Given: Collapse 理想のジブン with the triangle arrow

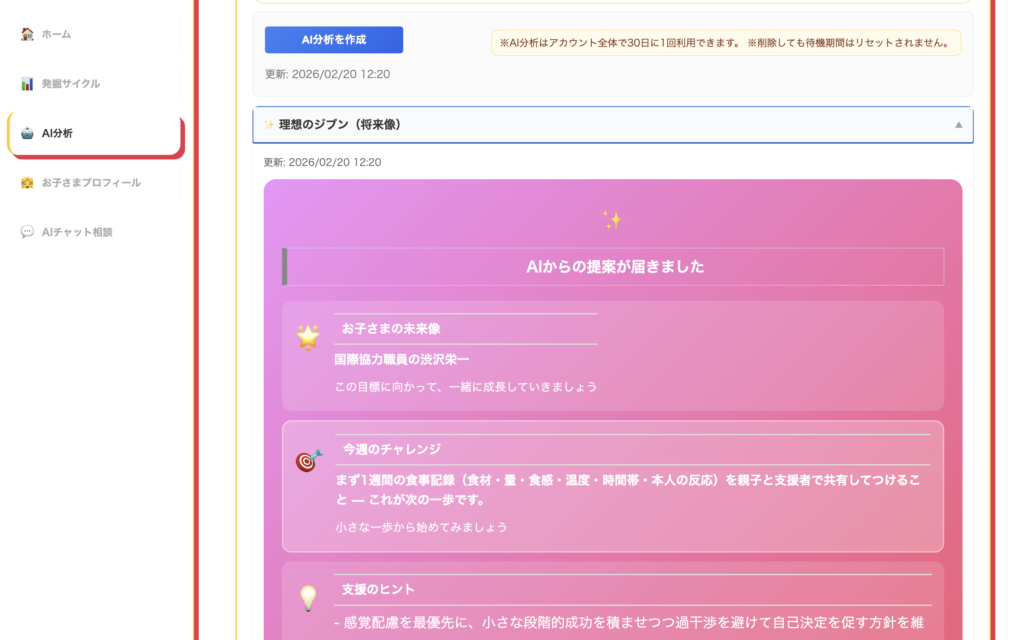Looking at the screenshot, I should [x=959, y=124].
